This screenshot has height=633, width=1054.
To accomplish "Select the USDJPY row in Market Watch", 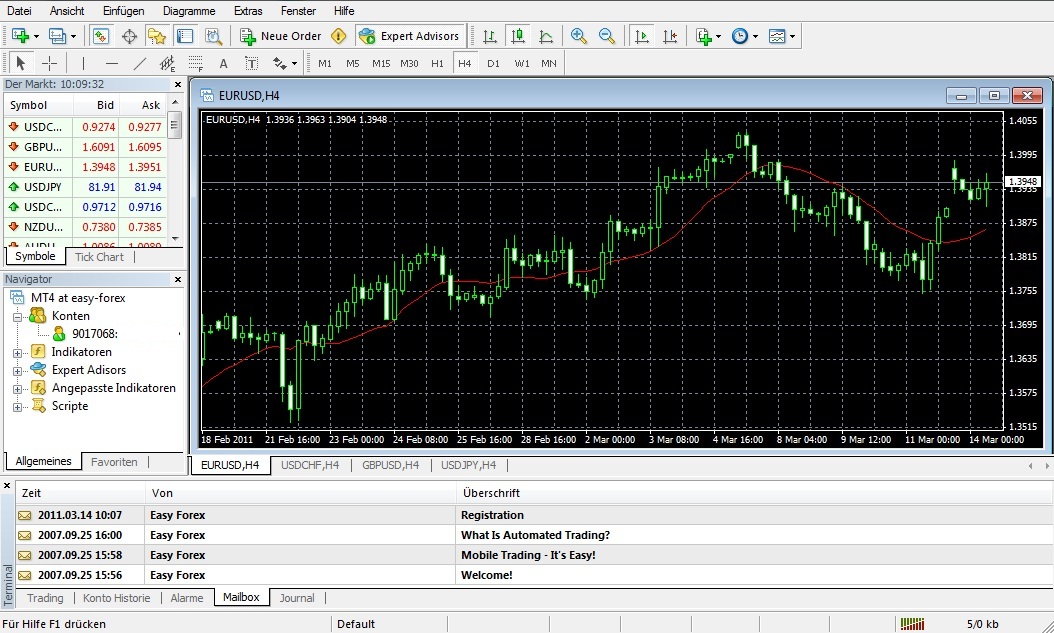I will click(x=85, y=187).
